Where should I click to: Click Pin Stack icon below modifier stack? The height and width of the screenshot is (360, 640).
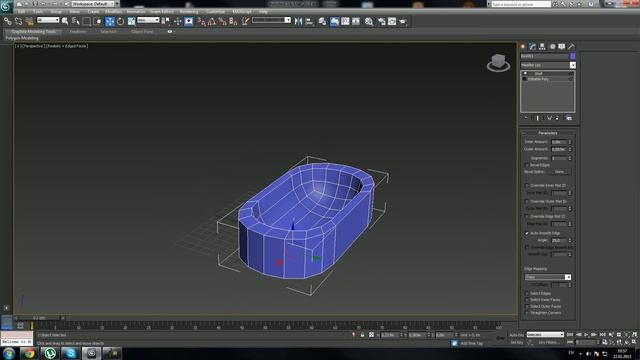[x=527, y=118]
